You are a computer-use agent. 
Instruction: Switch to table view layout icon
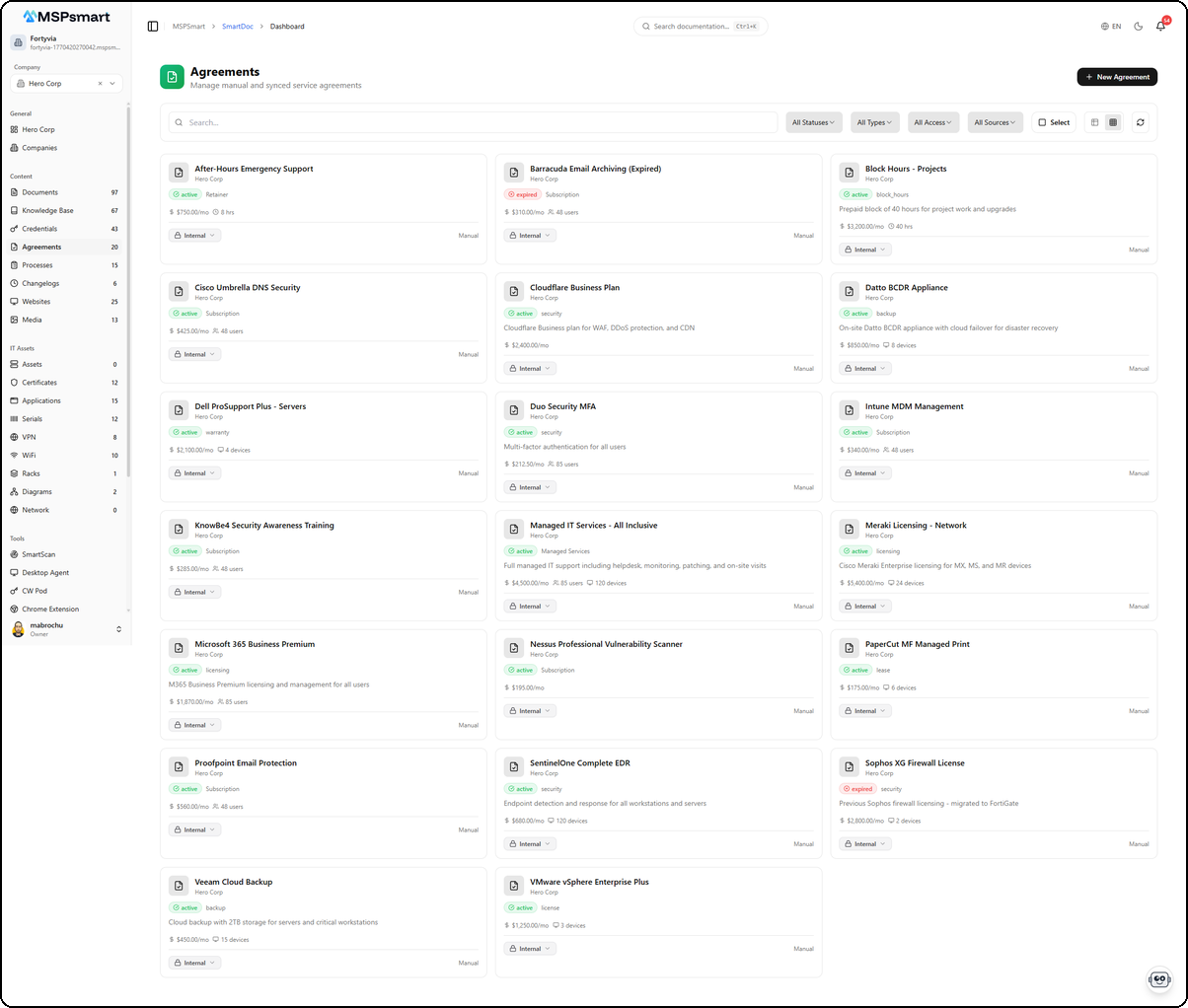tap(1094, 122)
